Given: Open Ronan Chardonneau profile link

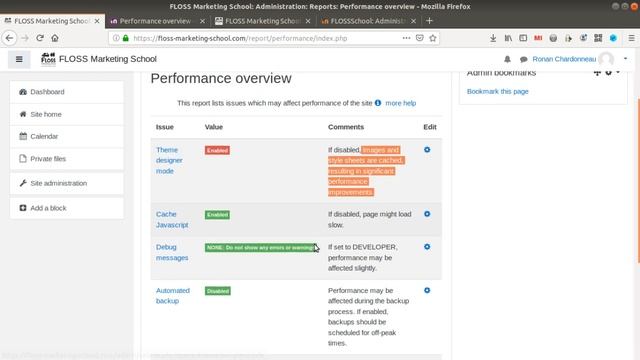Looking at the screenshot, I should [x=564, y=59].
